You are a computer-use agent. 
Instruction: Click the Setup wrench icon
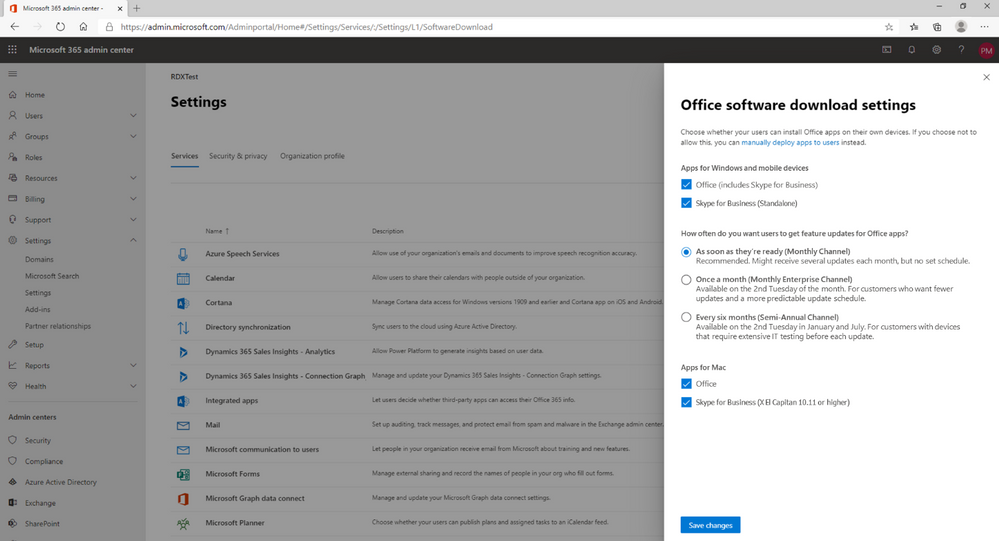pyautogui.click(x=13, y=345)
